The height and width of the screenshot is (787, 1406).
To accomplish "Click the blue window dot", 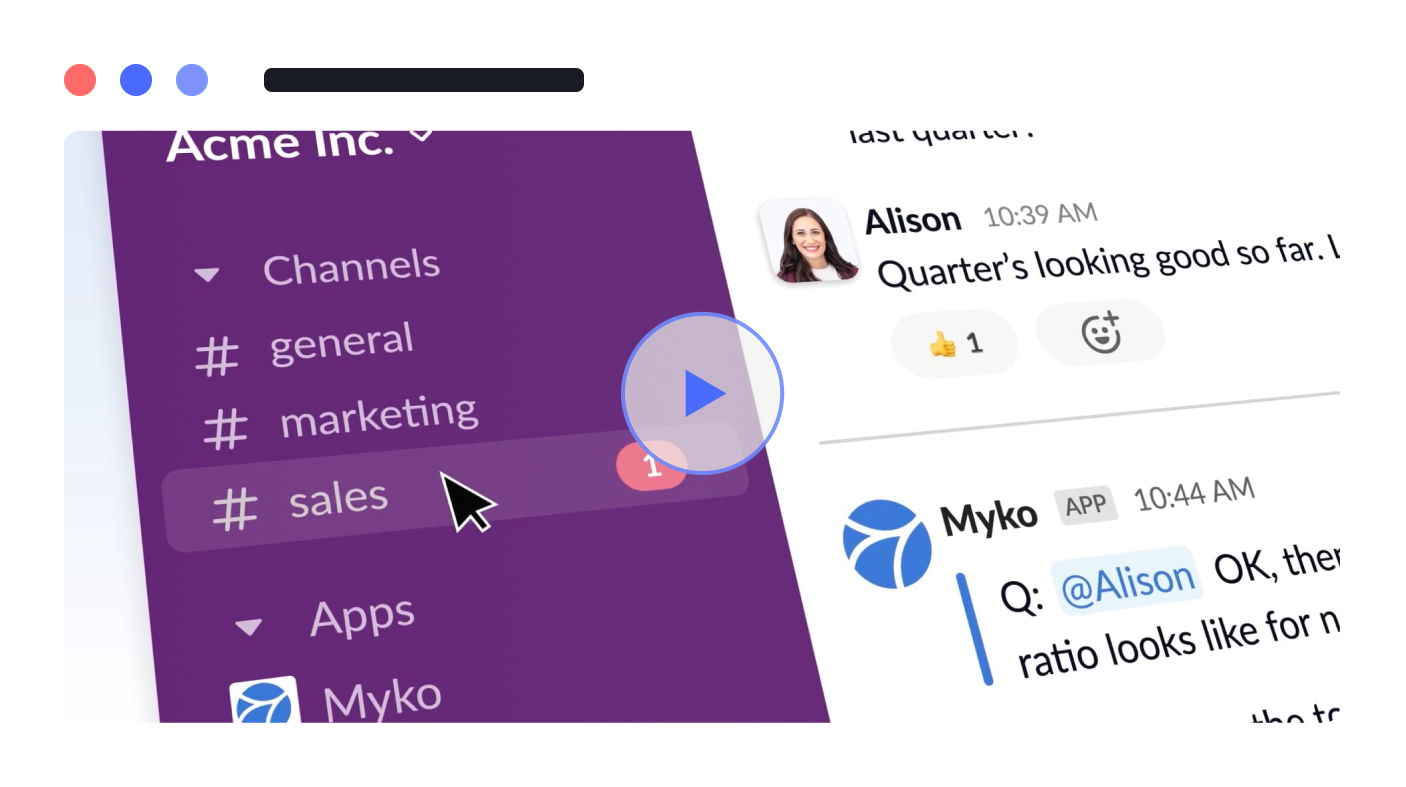I will pos(136,80).
